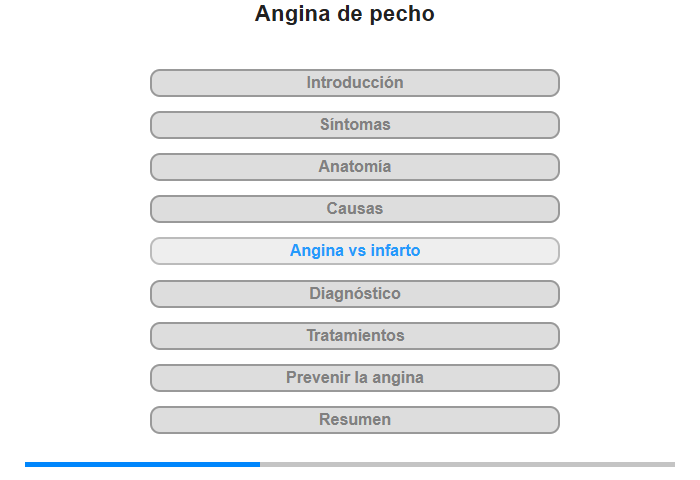
Task: Click the blue filled part of progress bar
Action: point(142,464)
